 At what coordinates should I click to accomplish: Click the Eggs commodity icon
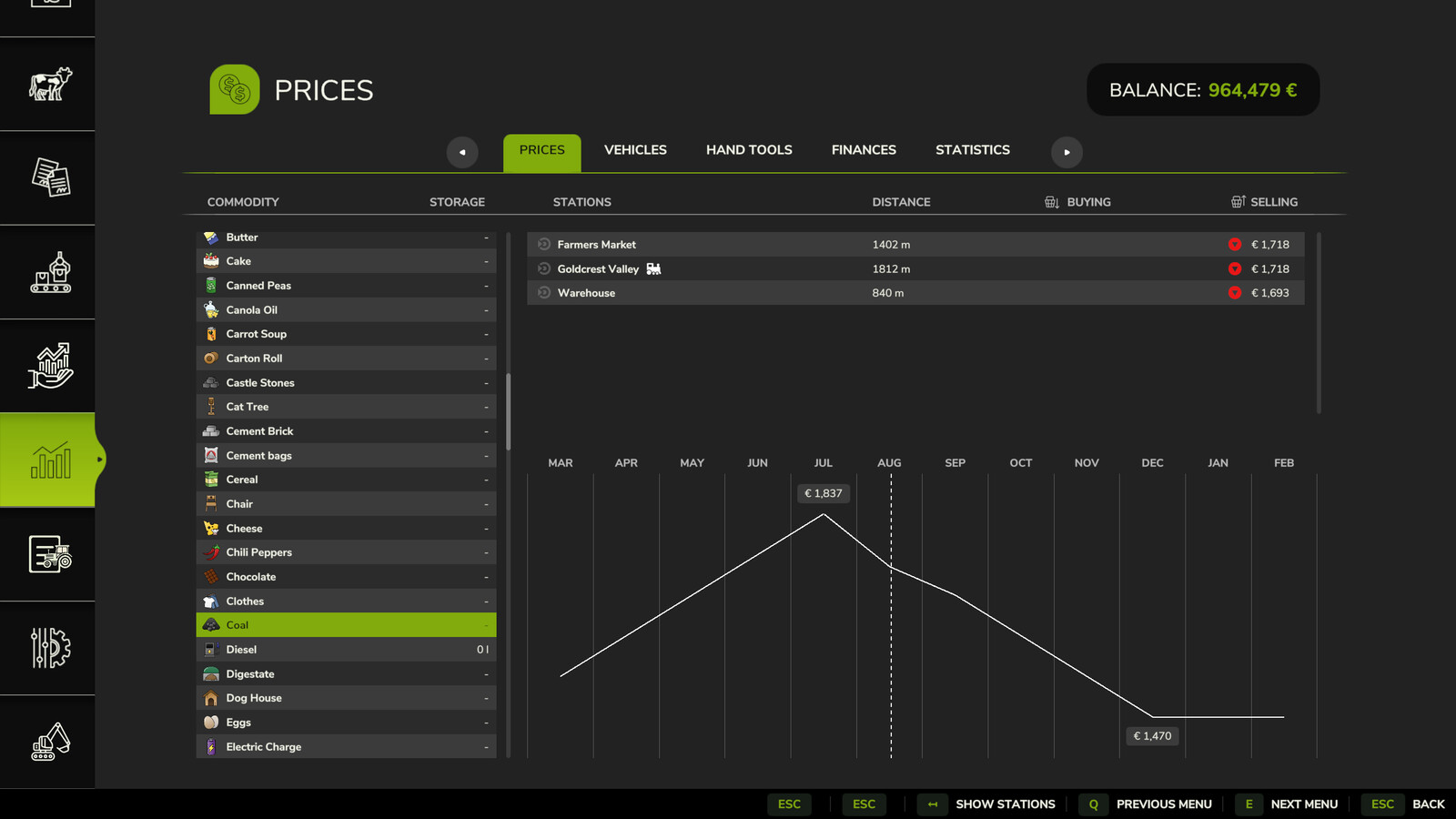pyautogui.click(x=211, y=722)
